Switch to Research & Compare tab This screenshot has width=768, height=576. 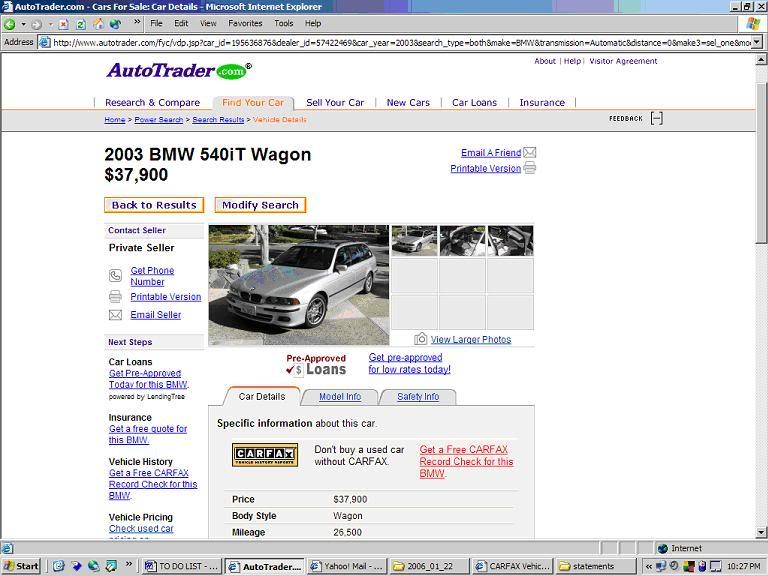pos(152,103)
